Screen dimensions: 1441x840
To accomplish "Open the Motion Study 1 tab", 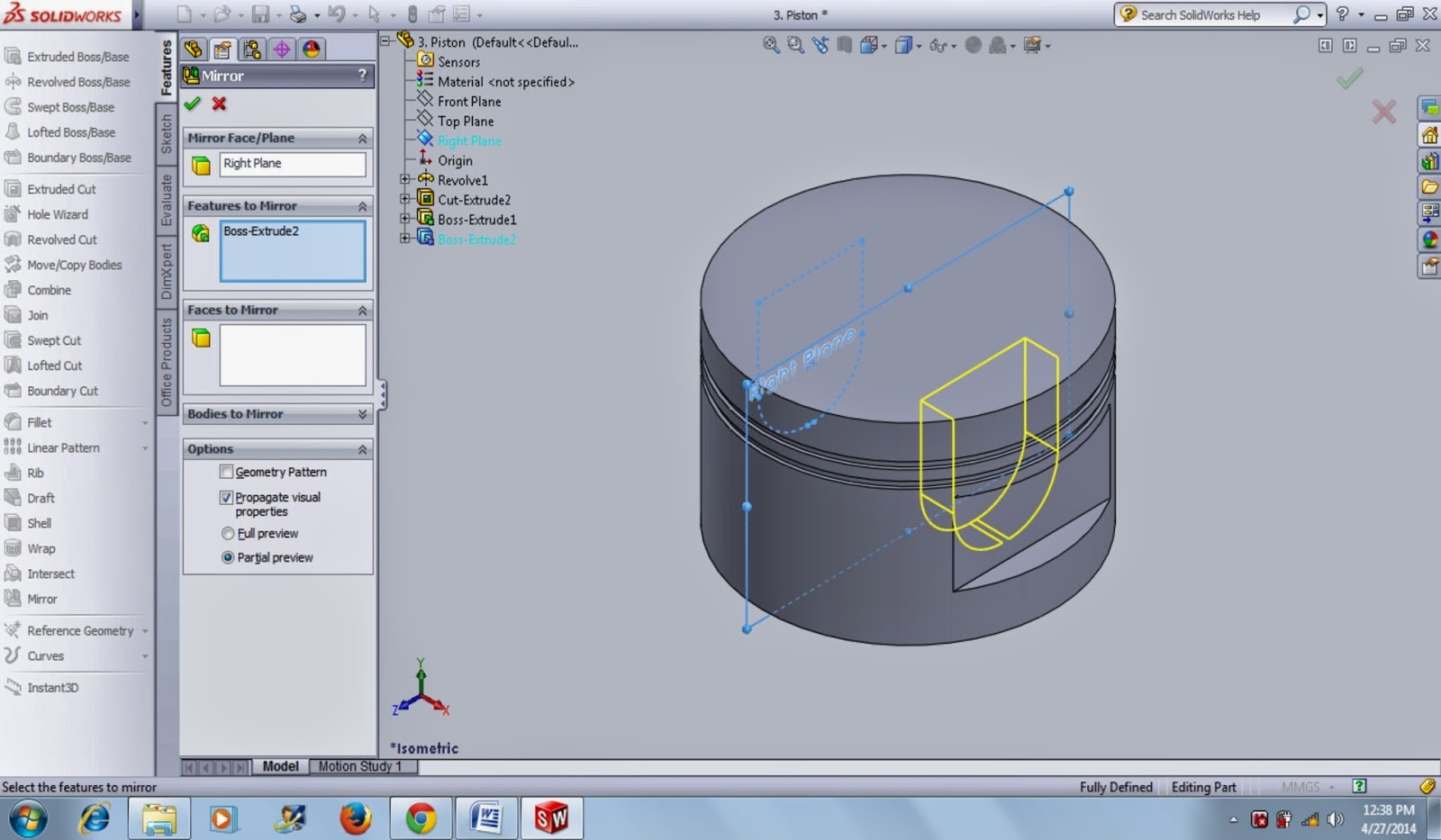I will (x=361, y=766).
